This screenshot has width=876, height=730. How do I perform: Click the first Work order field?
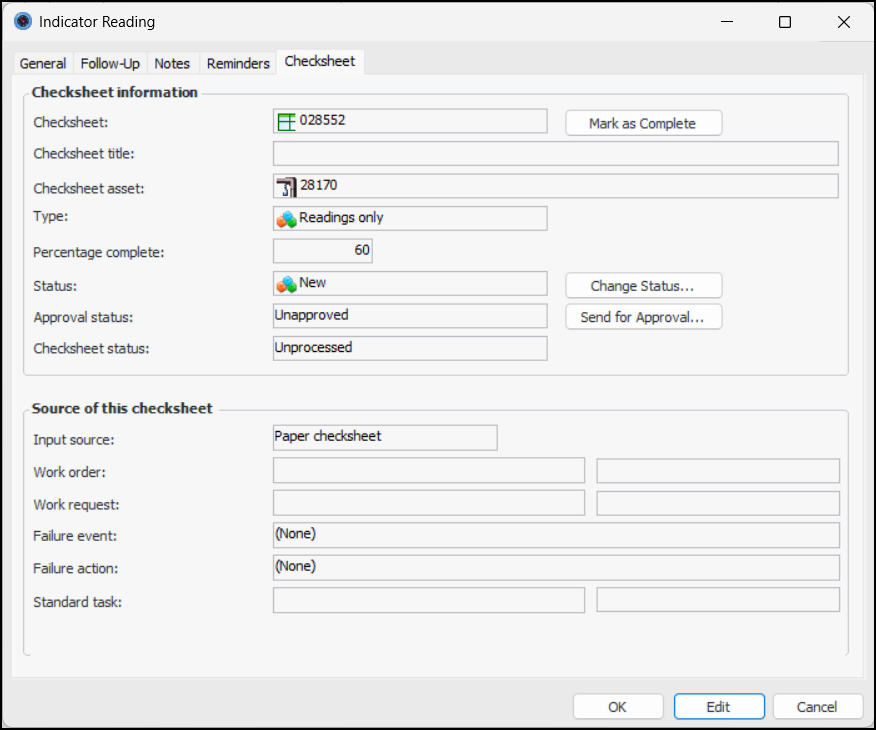point(428,471)
